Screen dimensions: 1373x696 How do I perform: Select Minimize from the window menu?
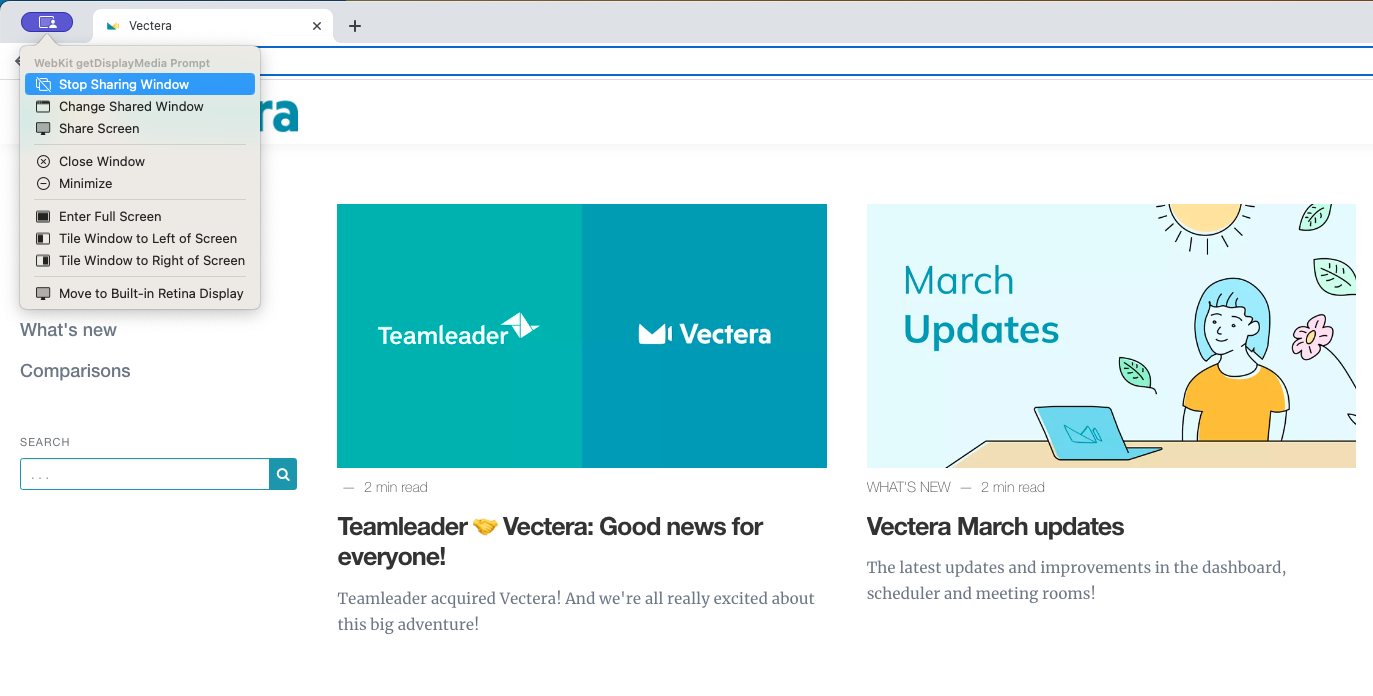140,184
